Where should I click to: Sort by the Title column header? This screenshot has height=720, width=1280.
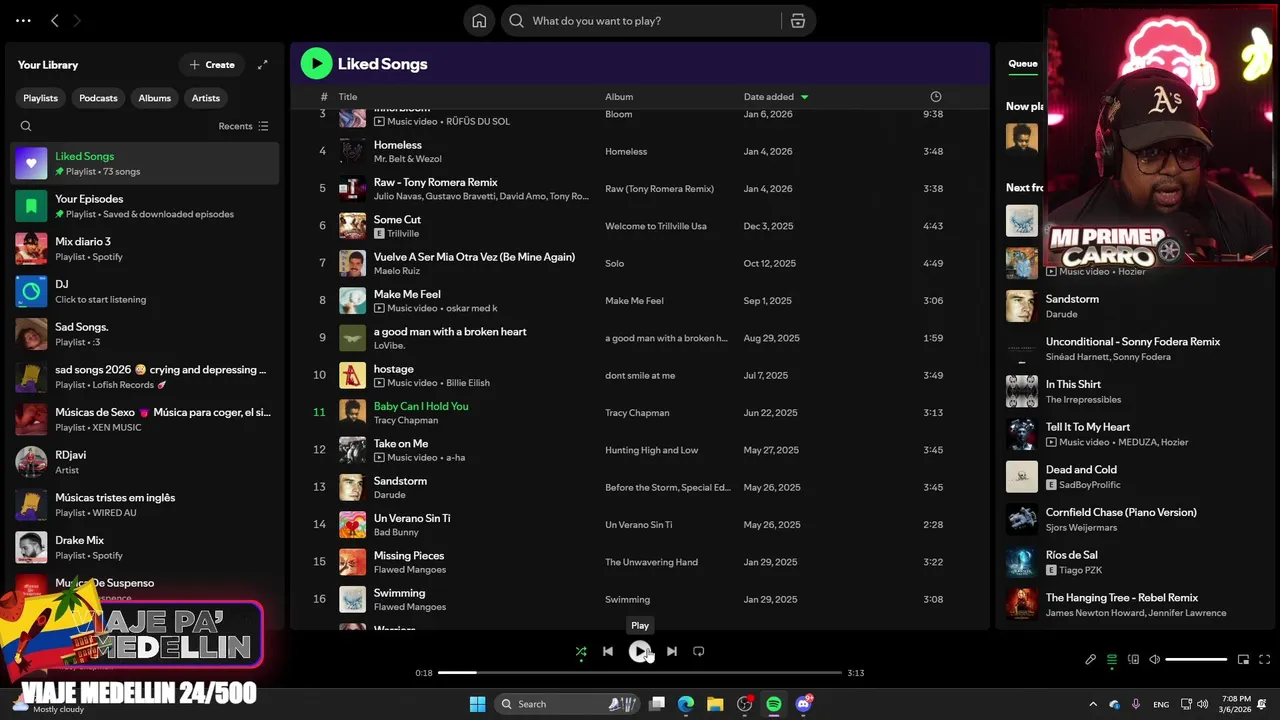pyautogui.click(x=347, y=97)
